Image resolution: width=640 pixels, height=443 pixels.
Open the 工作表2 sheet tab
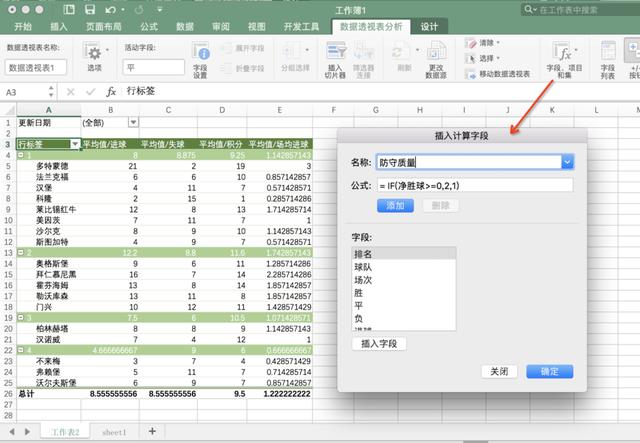(65, 432)
